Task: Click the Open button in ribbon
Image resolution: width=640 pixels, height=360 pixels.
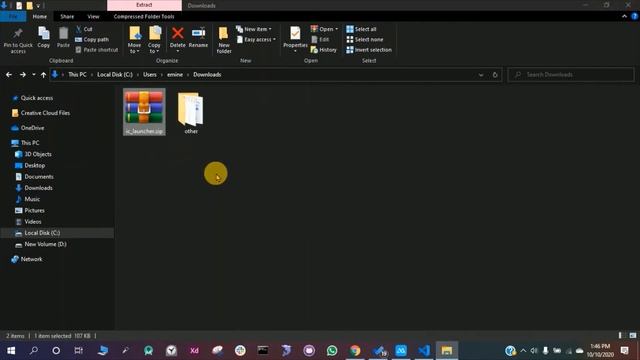Action: coord(324,29)
